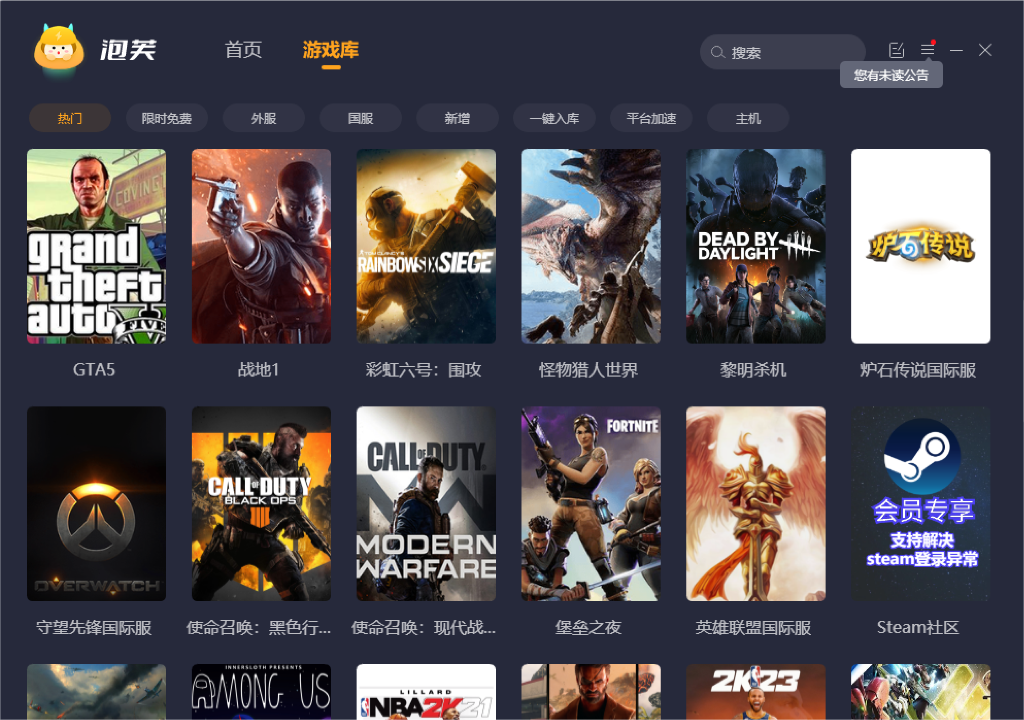Select the 外服 category filter
This screenshot has width=1024, height=720.
coord(264,118)
